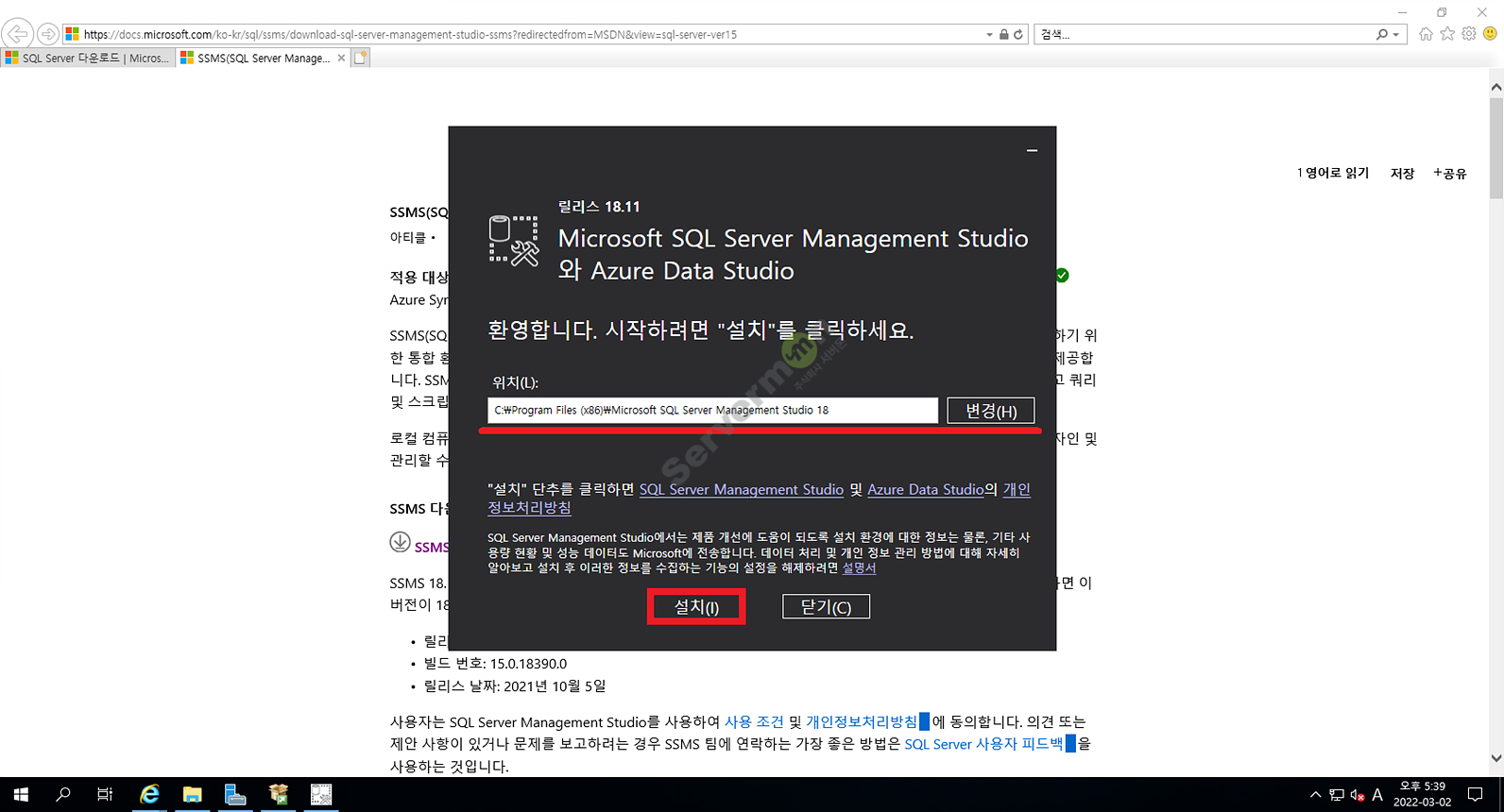This screenshot has width=1504, height=812.
Task: Refresh the current page
Action: [1018, 34]
